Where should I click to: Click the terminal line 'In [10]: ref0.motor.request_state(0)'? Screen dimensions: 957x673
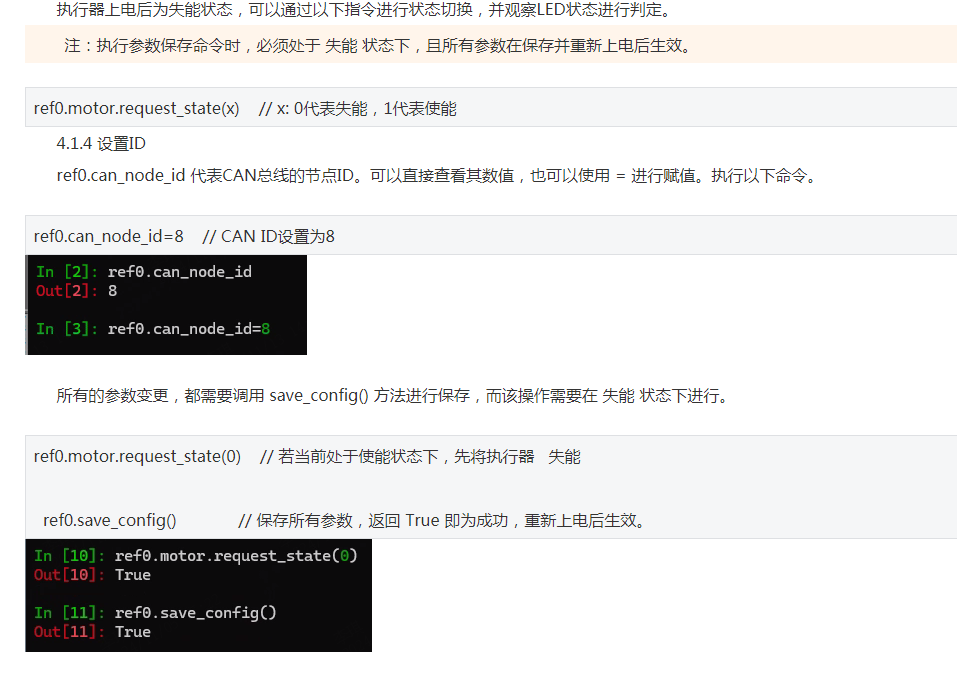click(195, 556)
